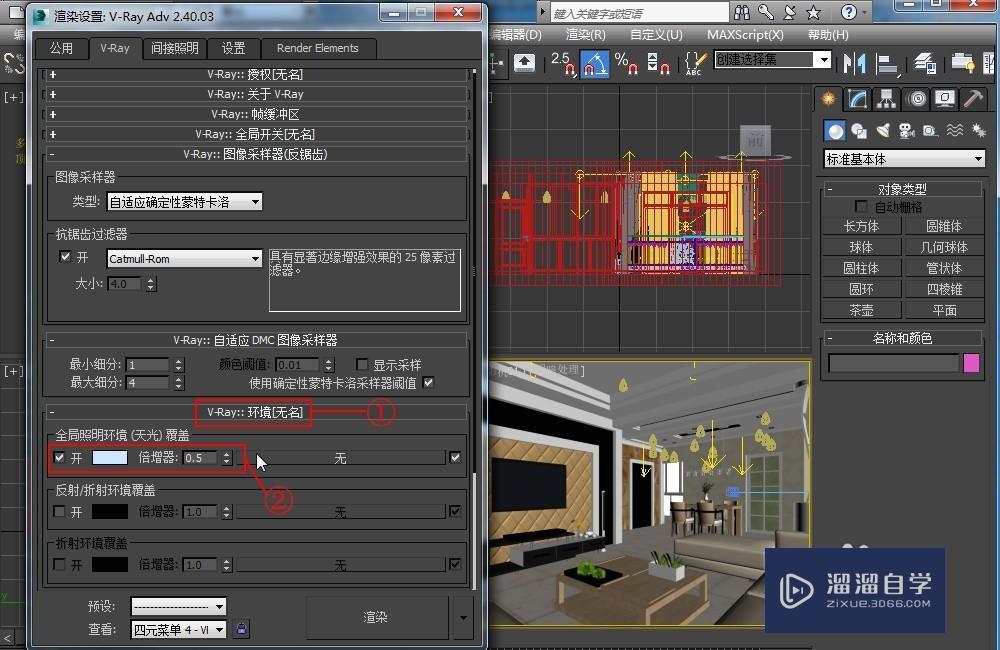The width and height of the screenshot is (1000, 650).
Task: Click the 渲染 render button
Action: point(376,617)
